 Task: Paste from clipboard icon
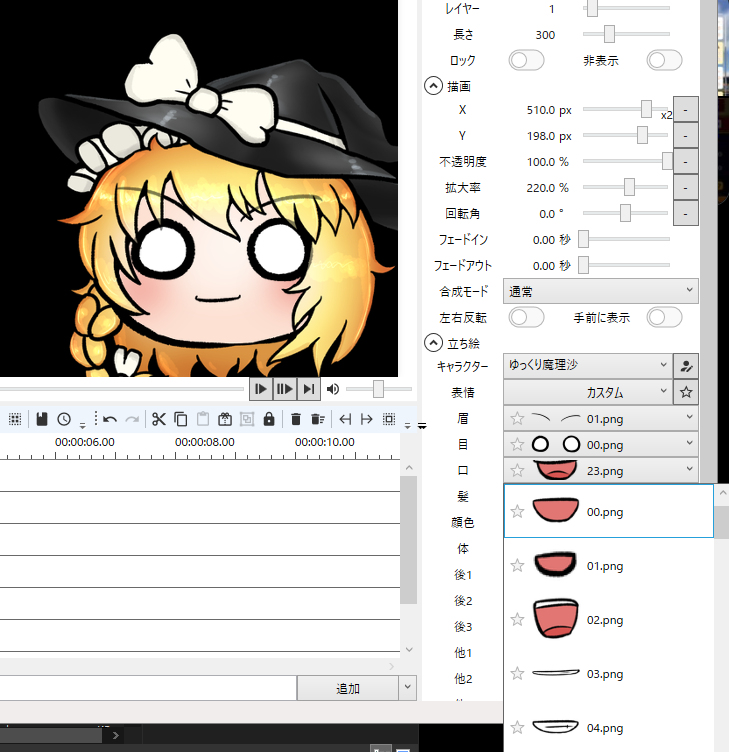click(x=203, y=419)
